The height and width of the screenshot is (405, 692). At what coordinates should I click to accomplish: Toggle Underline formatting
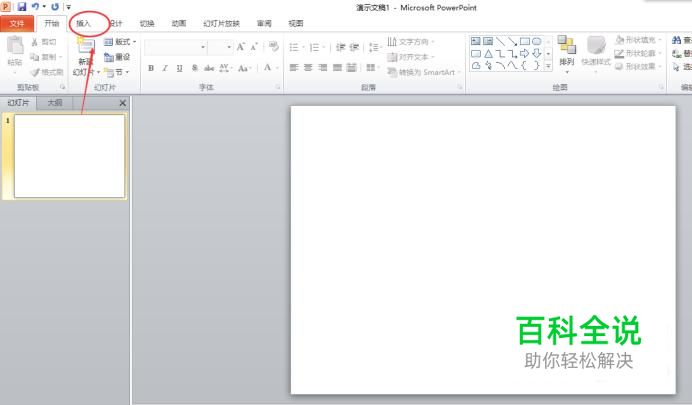click(179, 68)
